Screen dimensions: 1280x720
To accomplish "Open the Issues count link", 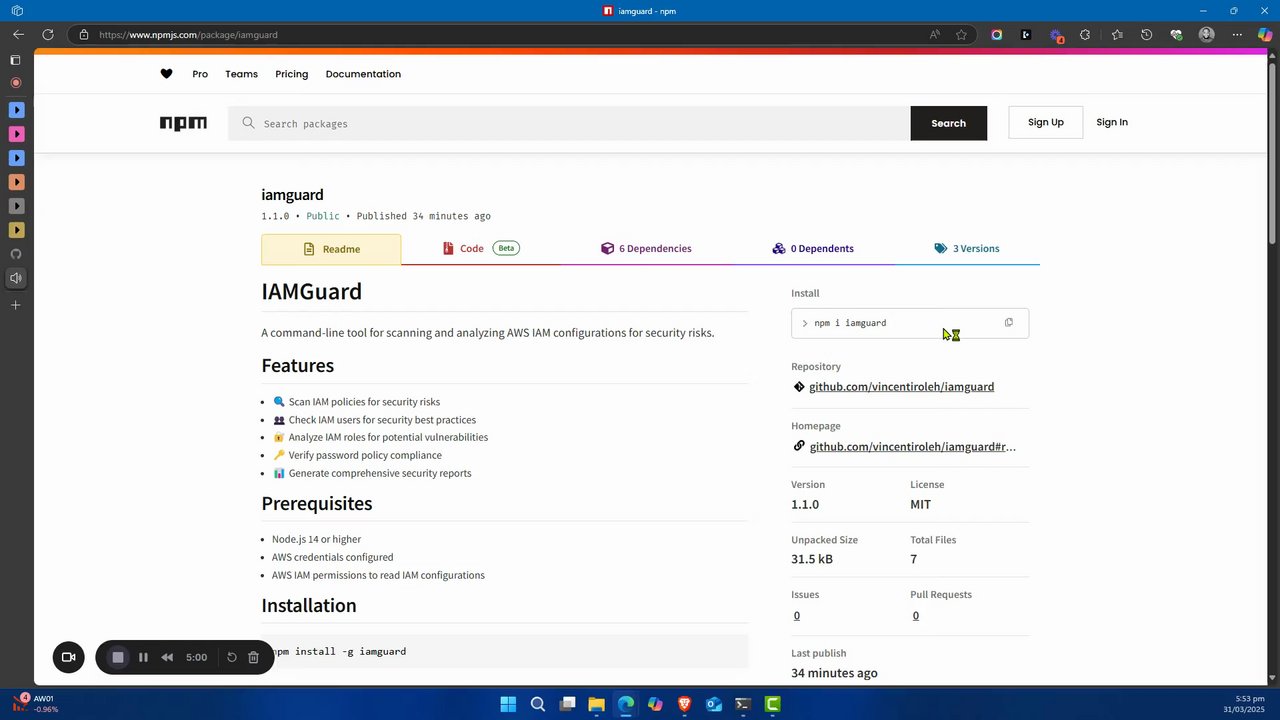I will point(797,616).
